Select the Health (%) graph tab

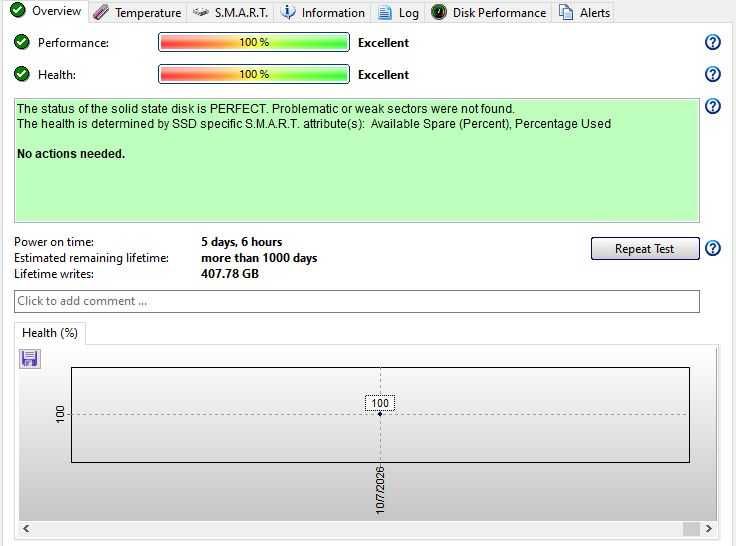coord(50,333)
